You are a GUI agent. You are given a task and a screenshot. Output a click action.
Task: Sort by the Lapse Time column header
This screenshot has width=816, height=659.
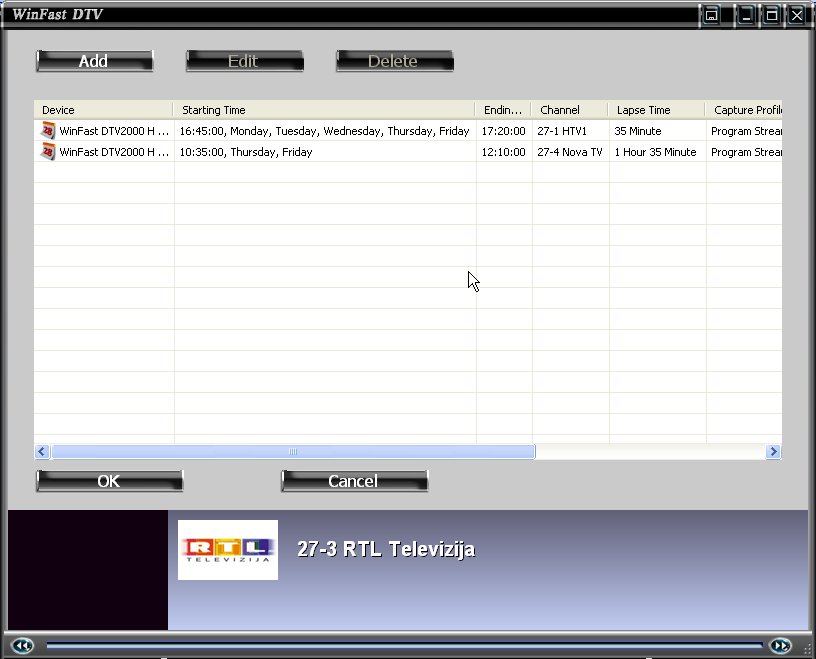[x=657, y=110]
